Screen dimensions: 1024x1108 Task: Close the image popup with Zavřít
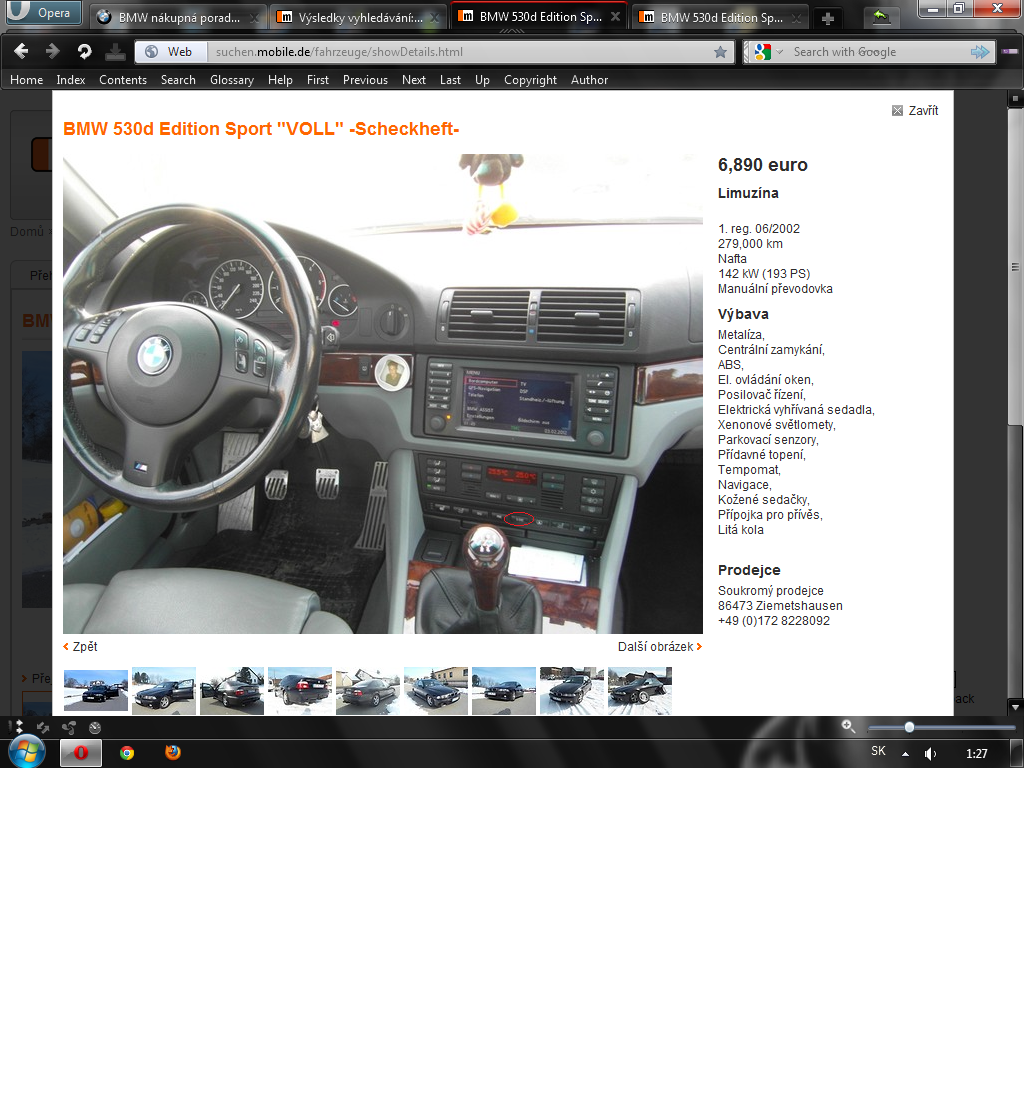[915, 111]
